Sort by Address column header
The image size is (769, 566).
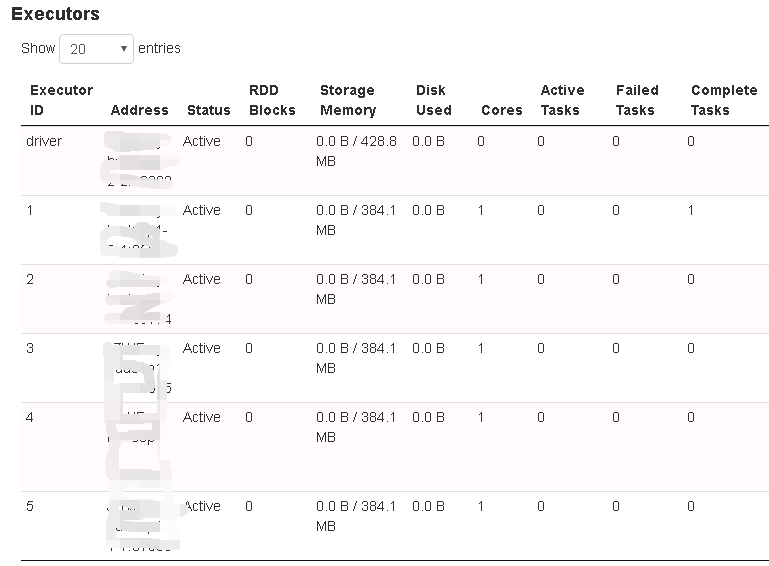140,110
